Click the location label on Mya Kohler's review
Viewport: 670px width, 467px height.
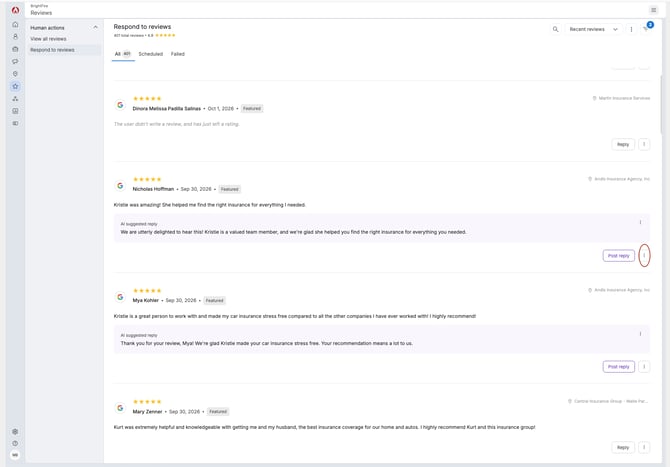point(619,290)
